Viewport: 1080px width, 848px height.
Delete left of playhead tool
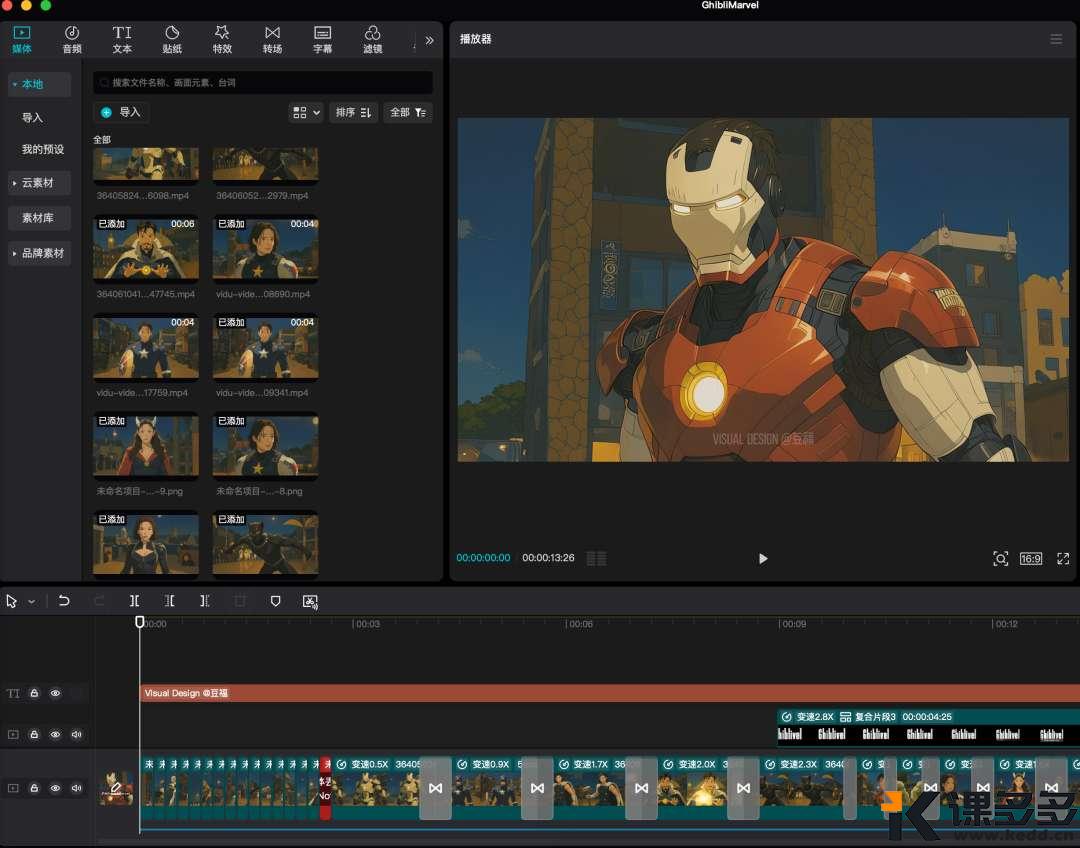pyautogui.click(x=169, y=601)
